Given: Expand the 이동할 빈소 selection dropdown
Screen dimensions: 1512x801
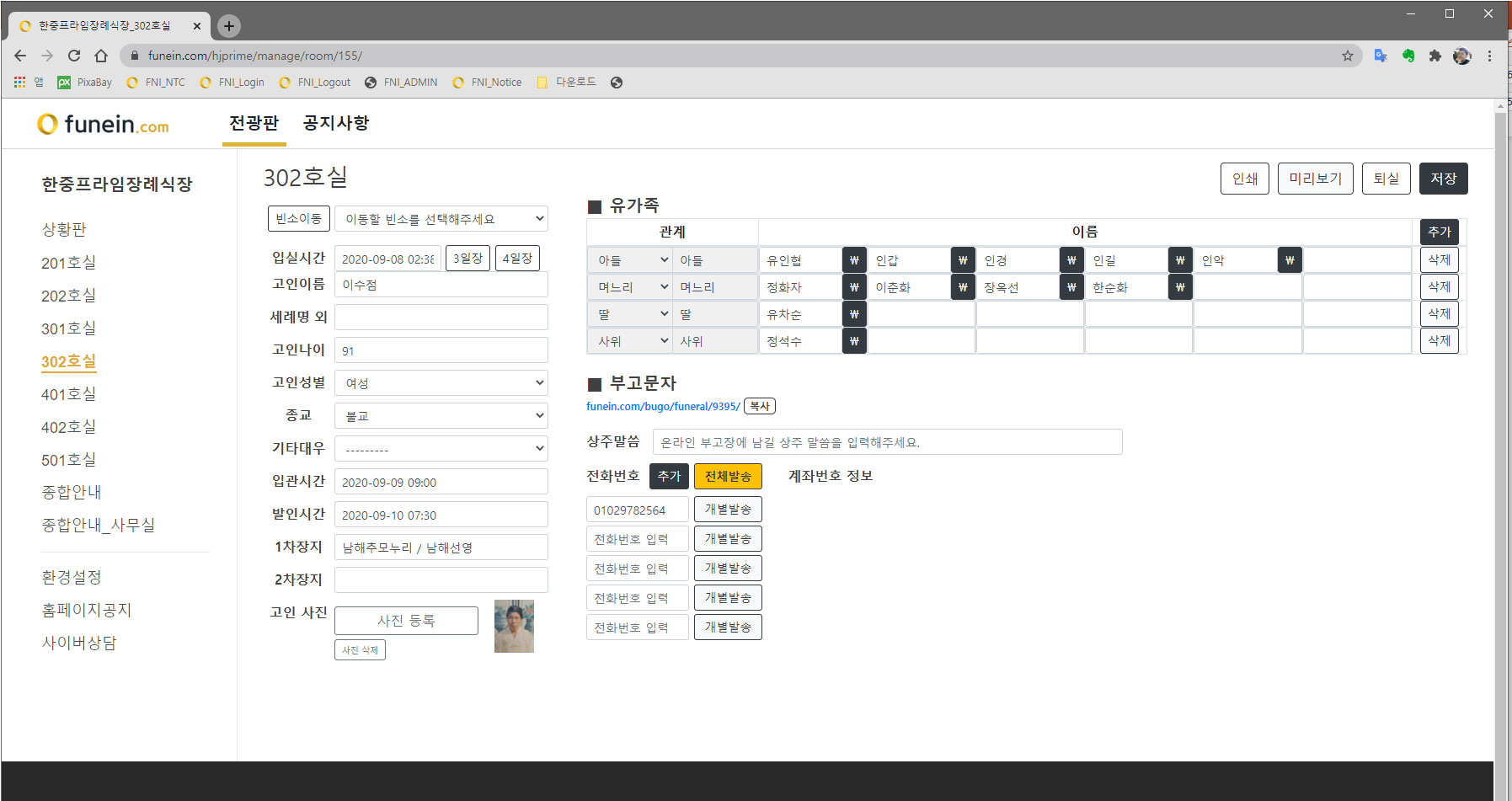Looking at the screenshot, I should point(441,219).
